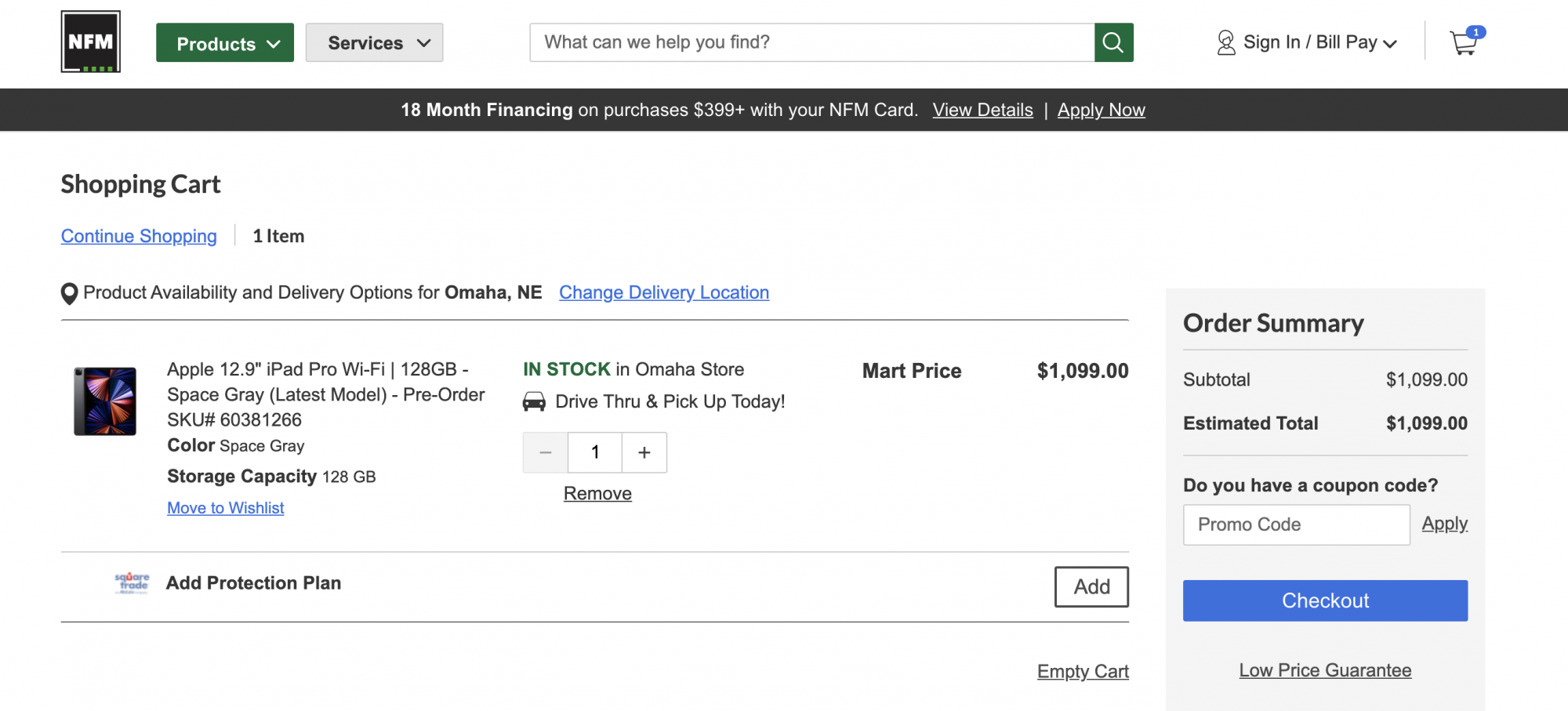
Task: Open the shopping cart icon
Action: coord(1465,42)
